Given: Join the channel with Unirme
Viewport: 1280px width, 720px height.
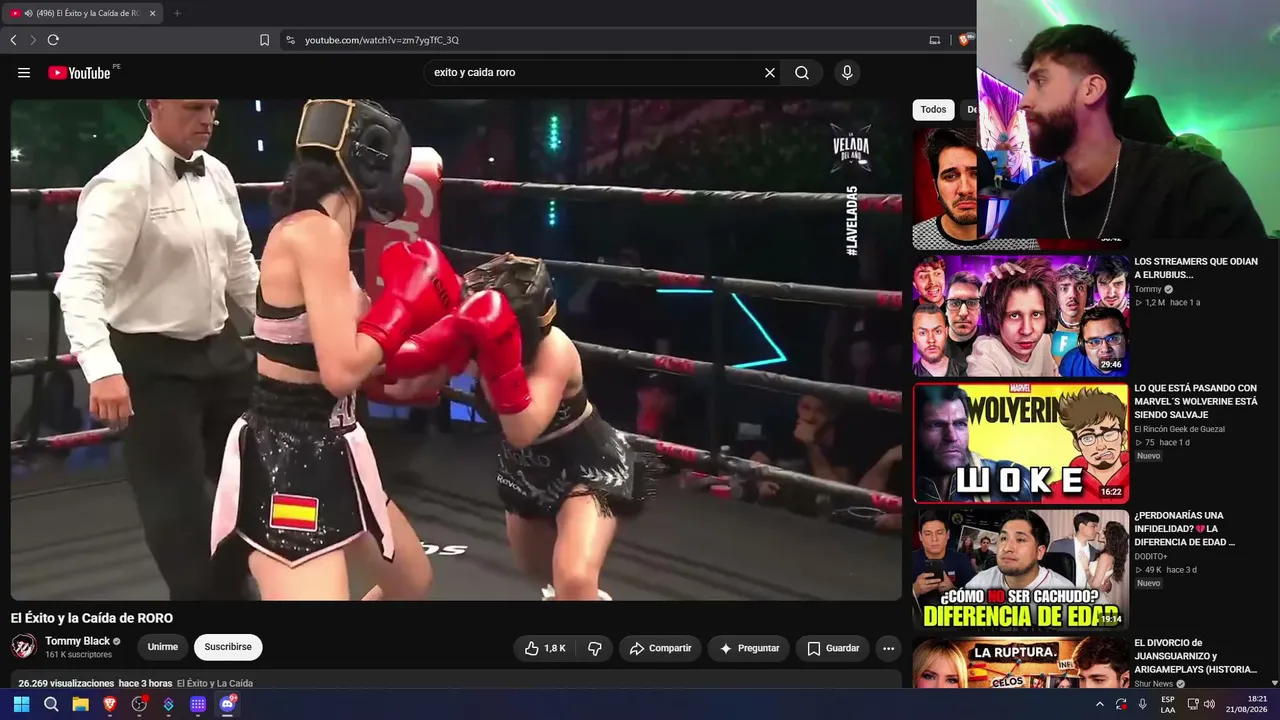Looking at the screenshot, I should (163, 647).
